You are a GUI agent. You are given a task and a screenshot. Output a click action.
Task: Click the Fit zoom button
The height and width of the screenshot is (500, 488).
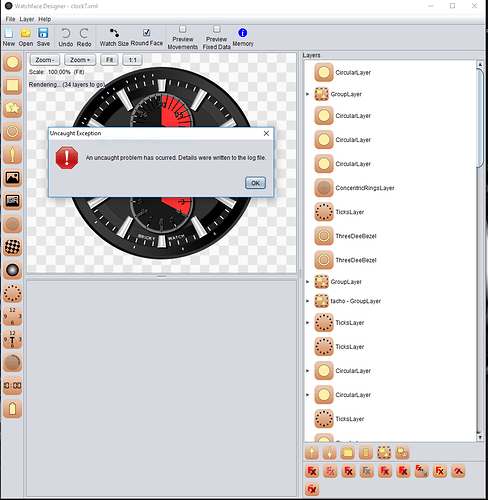tap(109, 60)
